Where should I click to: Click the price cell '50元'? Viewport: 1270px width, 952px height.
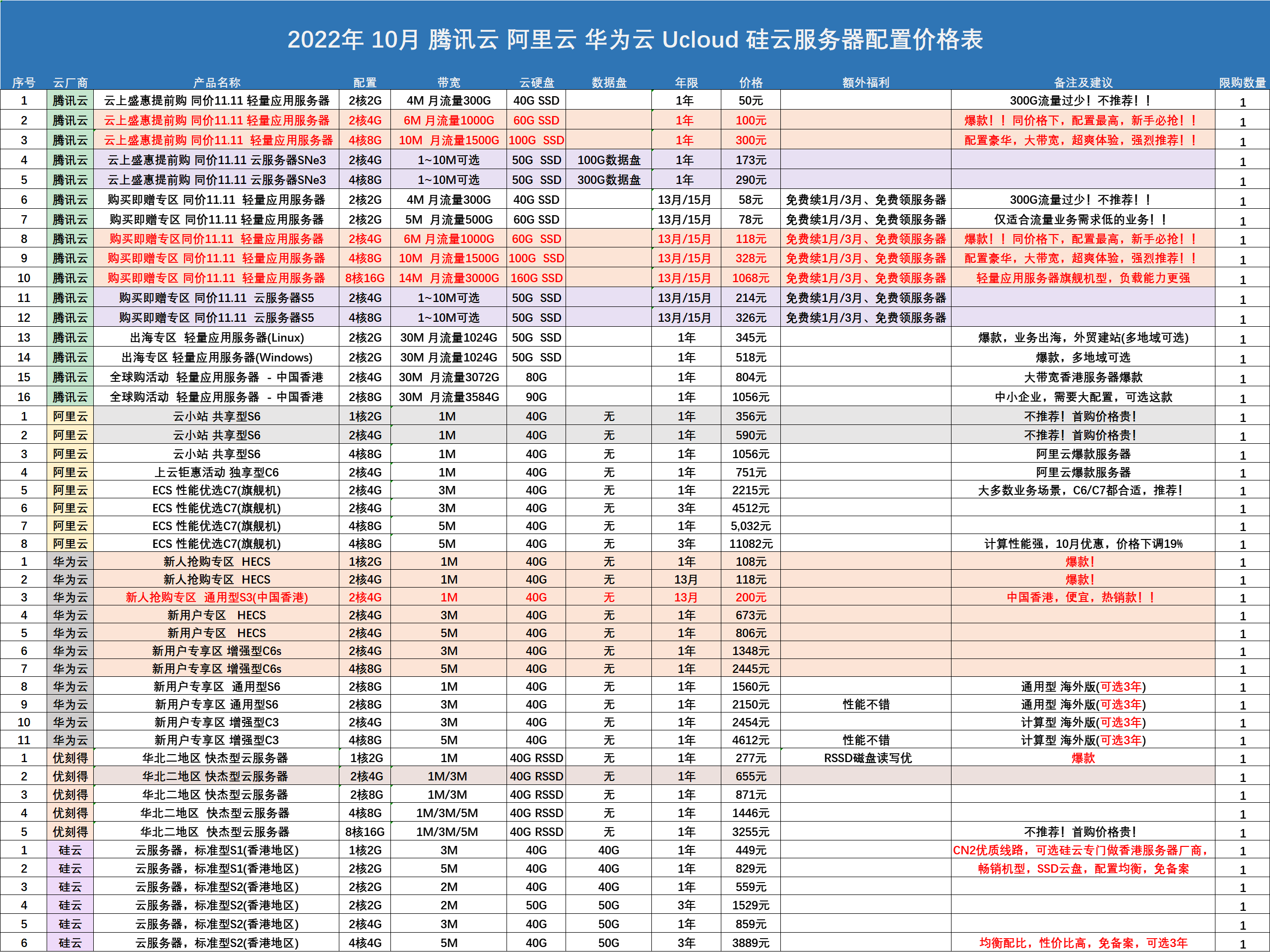751,101
